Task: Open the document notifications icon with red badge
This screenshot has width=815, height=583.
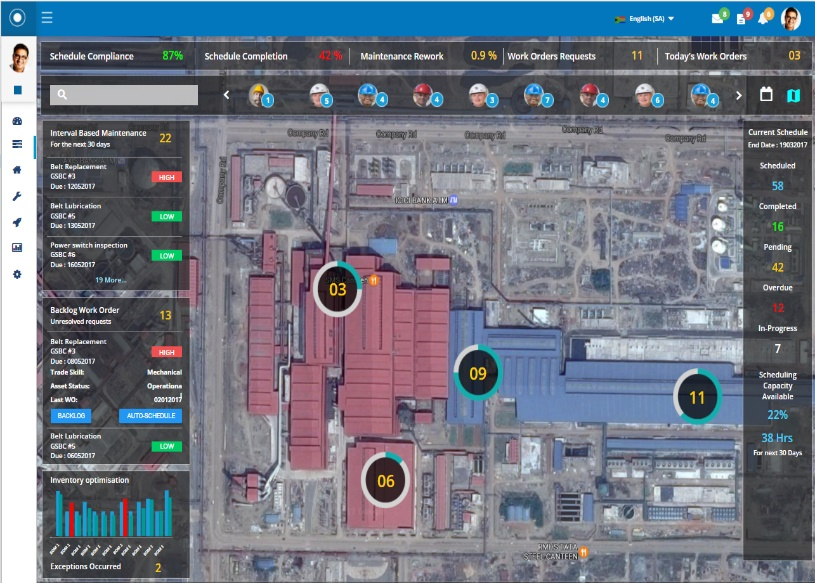Action: 741,19
